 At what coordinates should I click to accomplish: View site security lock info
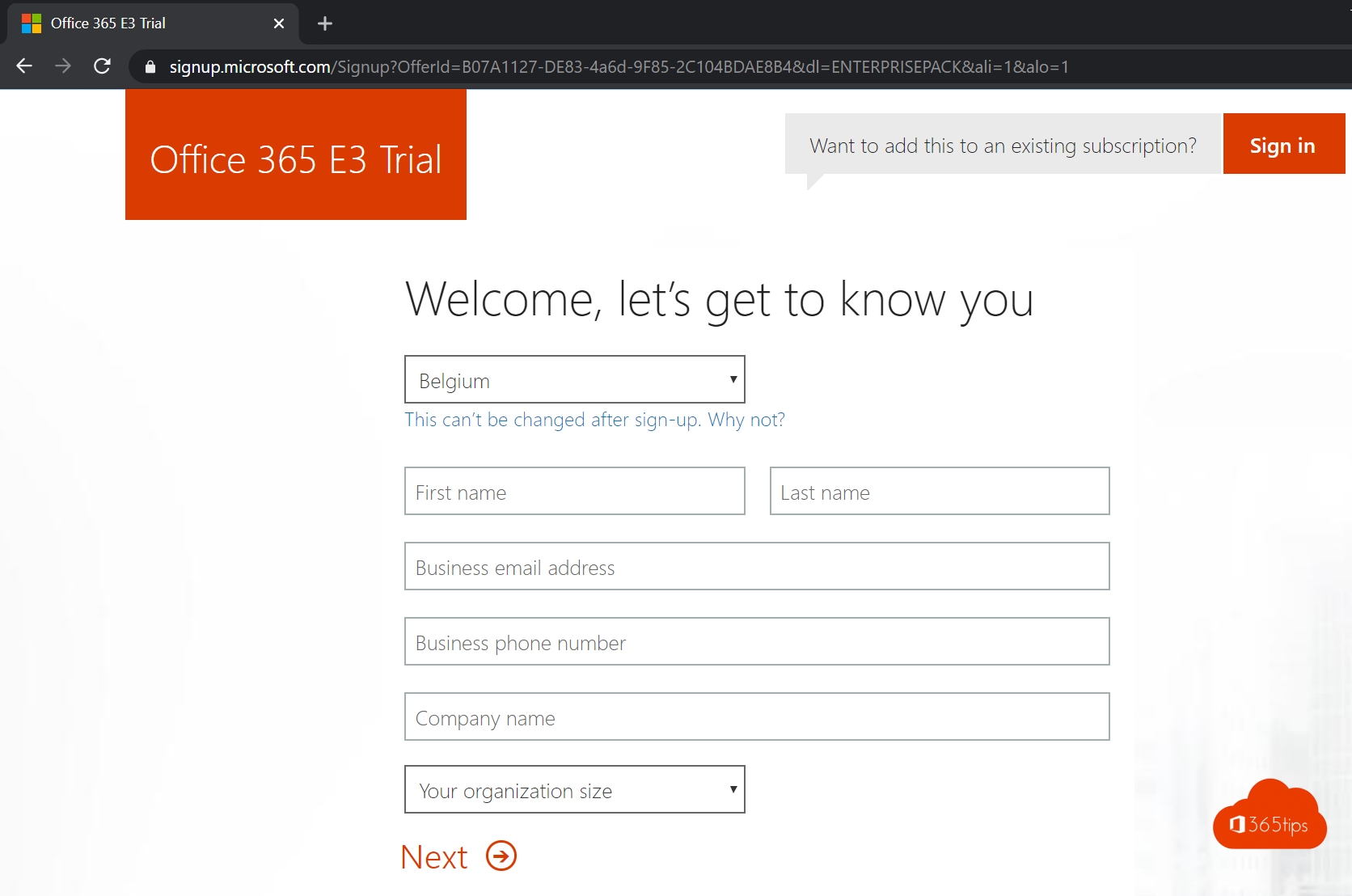[150, 67]
